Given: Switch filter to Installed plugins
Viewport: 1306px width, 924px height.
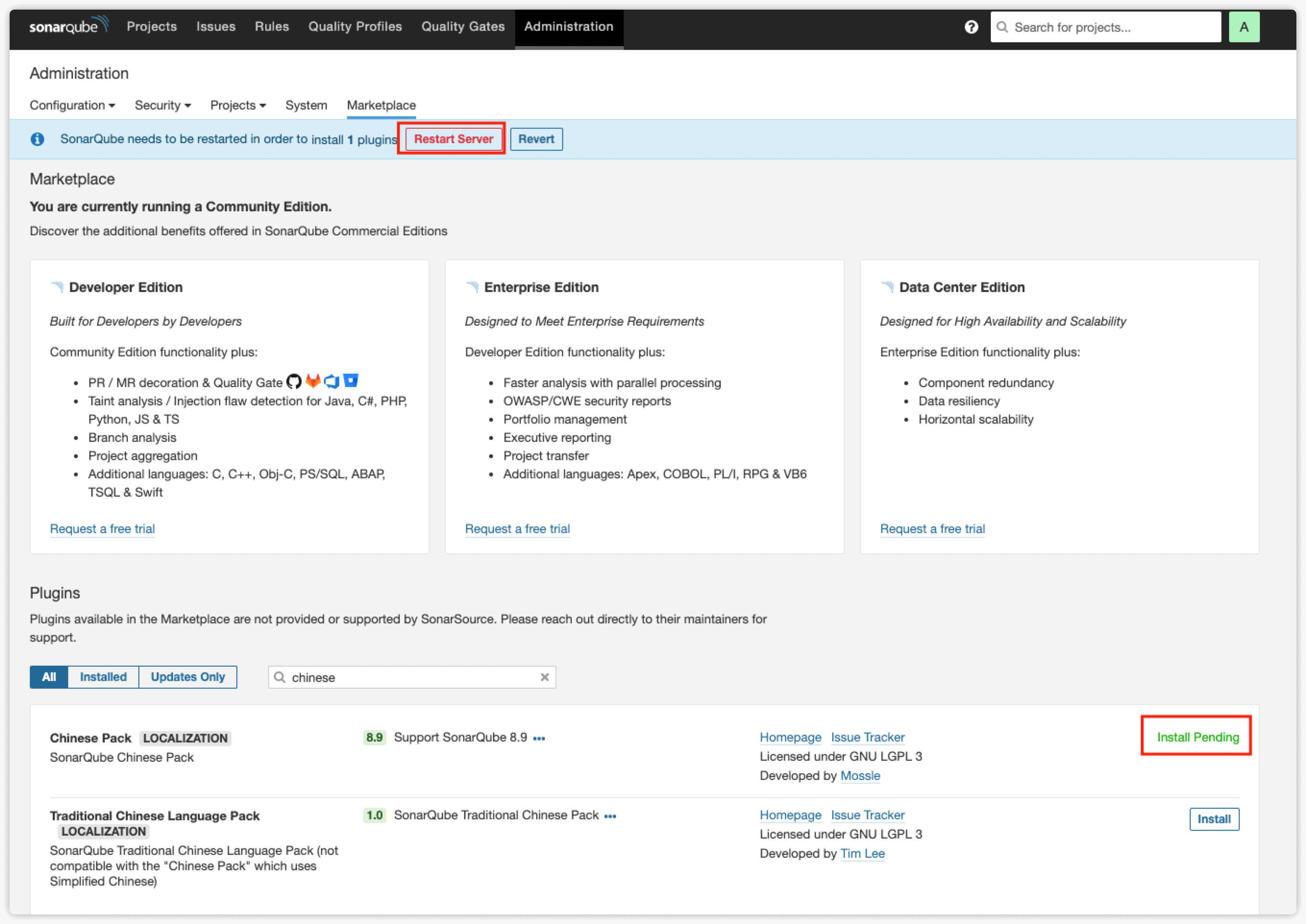Looking at the screenshot, I should pos(103,677).
